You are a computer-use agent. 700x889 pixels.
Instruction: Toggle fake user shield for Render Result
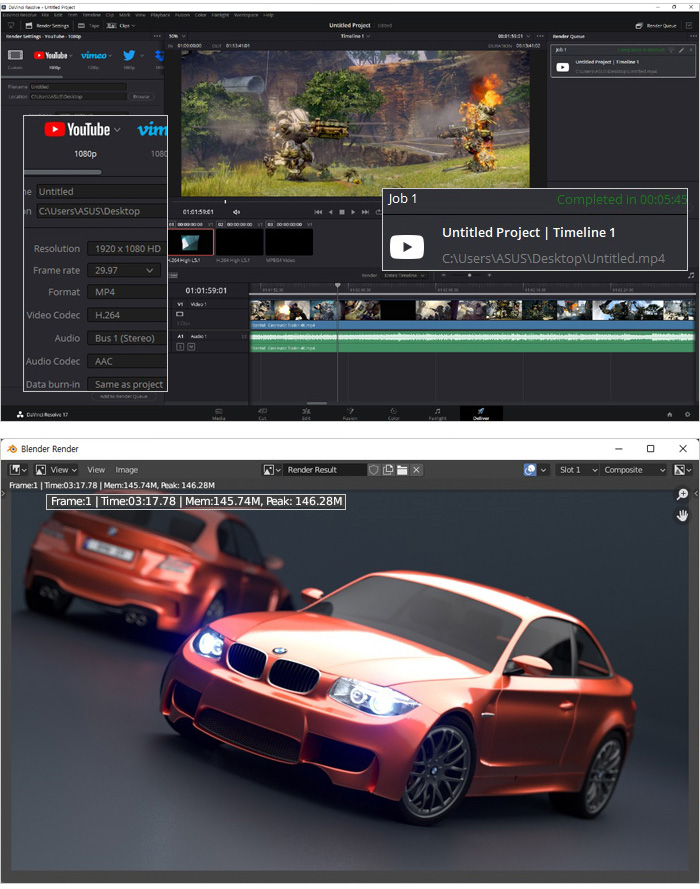tap(374, 469)
